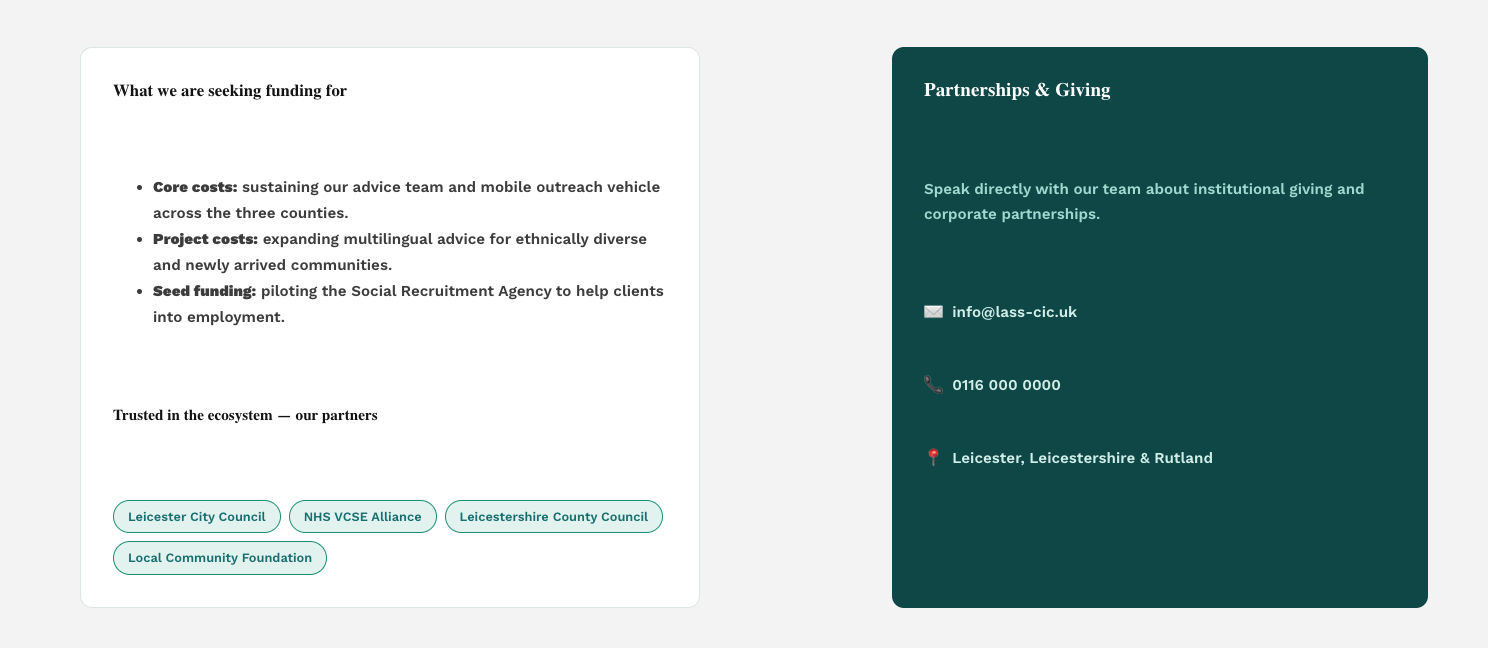Click the 'What we are seeking funding for' heading

click(x=230, y=91)
